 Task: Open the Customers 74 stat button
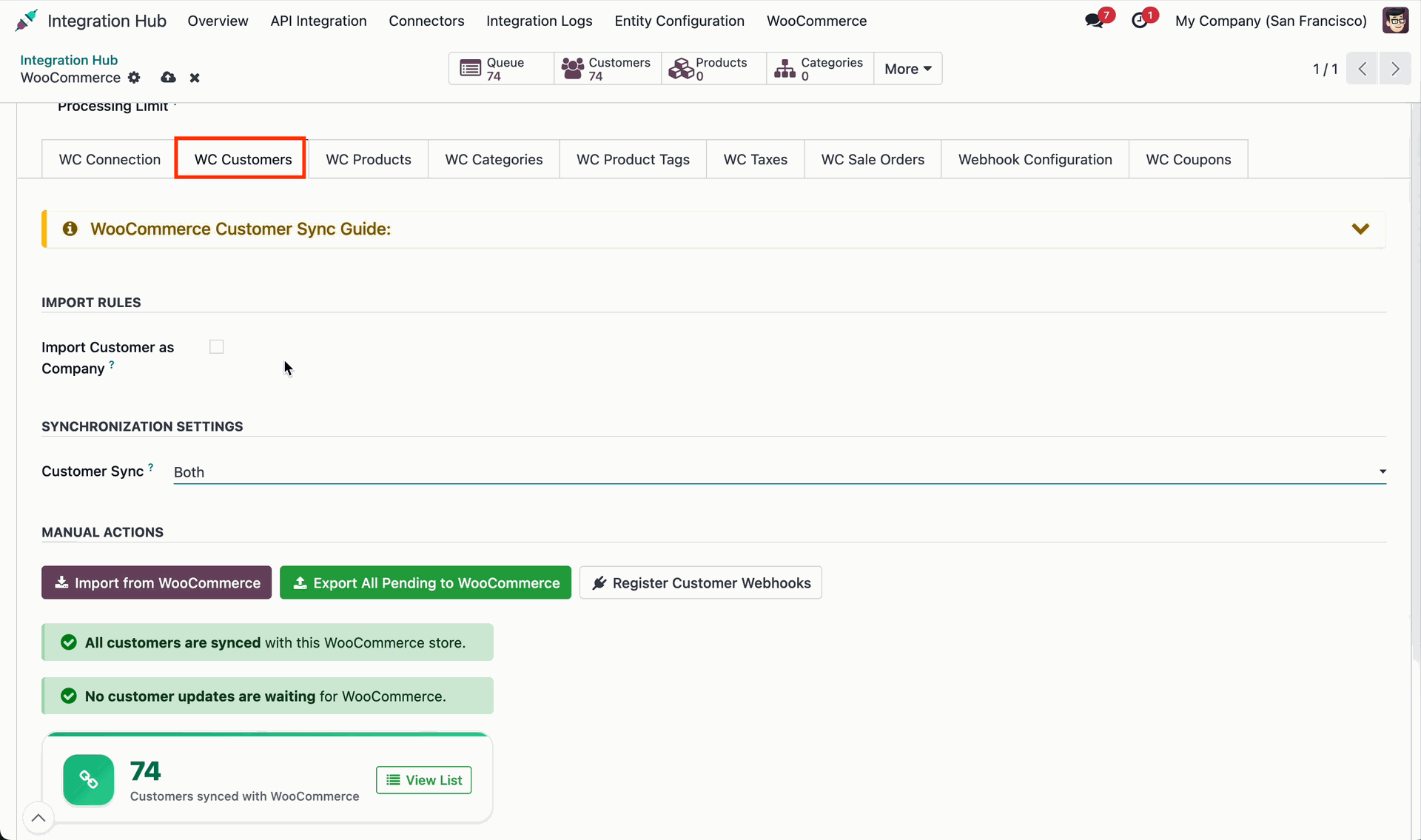[607, 69]
